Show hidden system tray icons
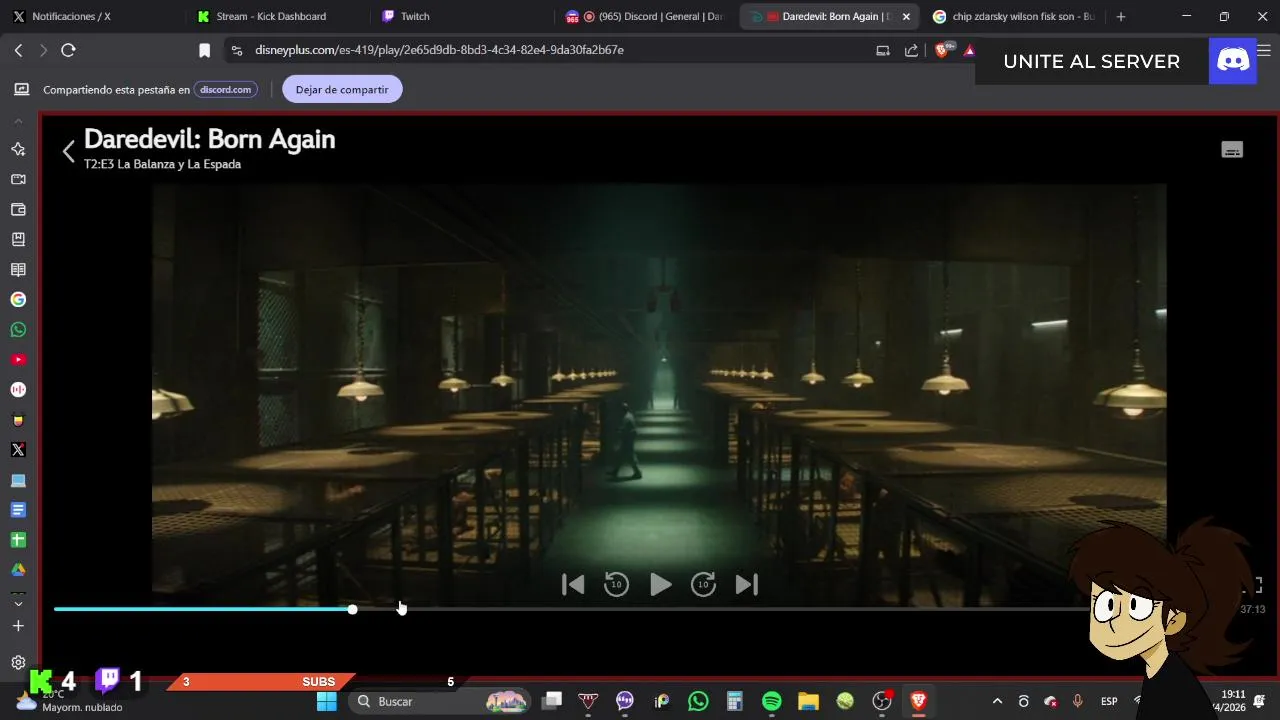 (997, 701)
